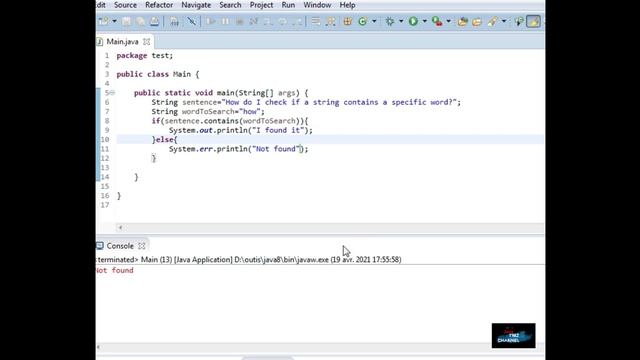Click the 'main(String[] args)' declaration
This screenshot has height=360, width=640.
(258, 93)
